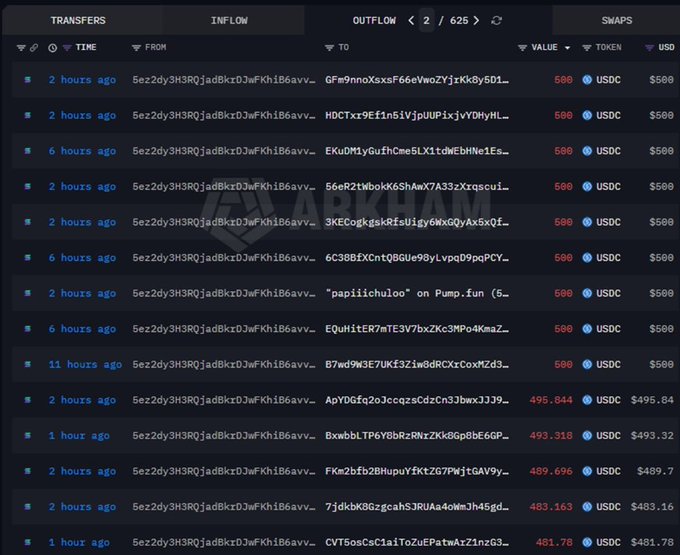
Task: Open transaction icon for ApYDGfq2oJcc row
Action: tap(27, 400)
